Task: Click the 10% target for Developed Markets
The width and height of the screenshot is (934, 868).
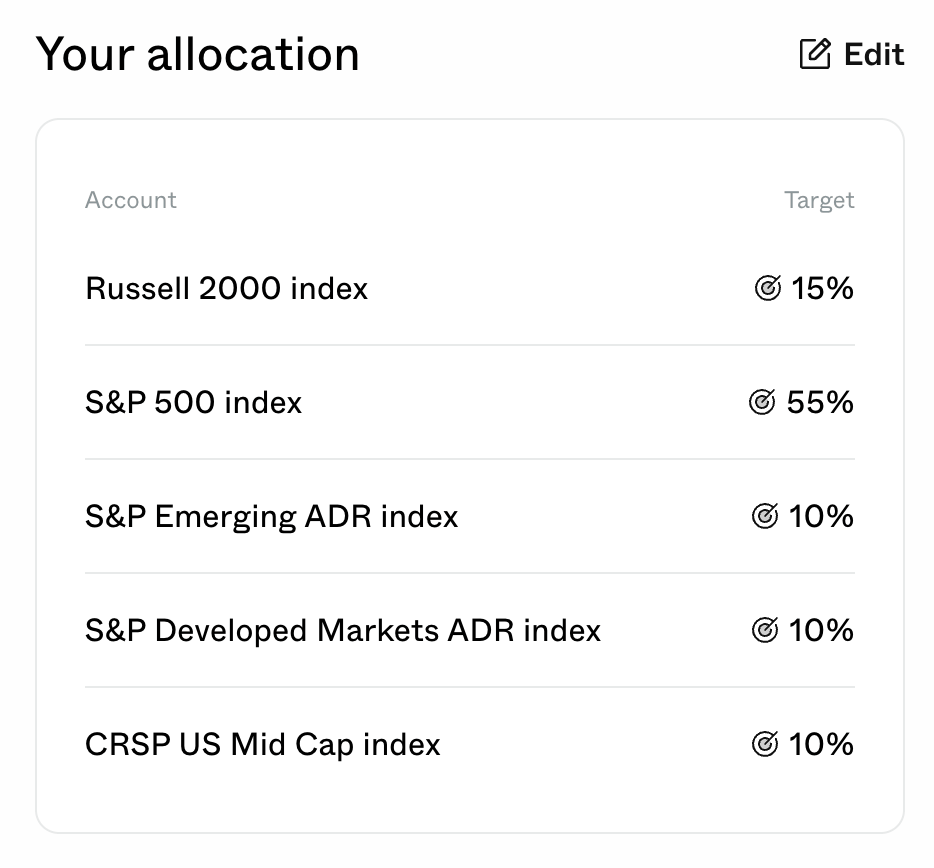Action: (821, 630)
